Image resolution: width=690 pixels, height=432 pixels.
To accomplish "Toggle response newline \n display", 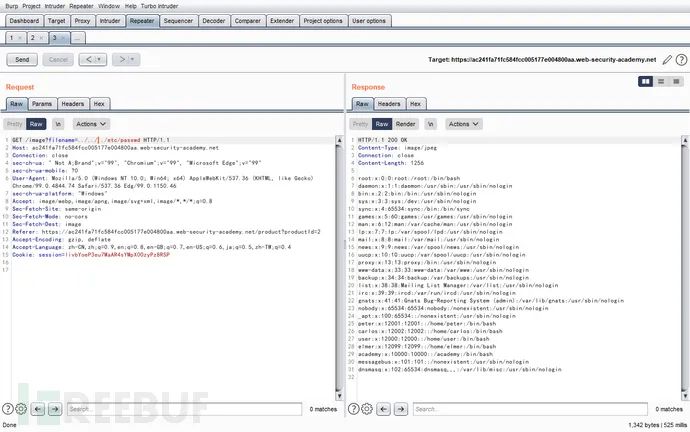I will click(431, 124).
